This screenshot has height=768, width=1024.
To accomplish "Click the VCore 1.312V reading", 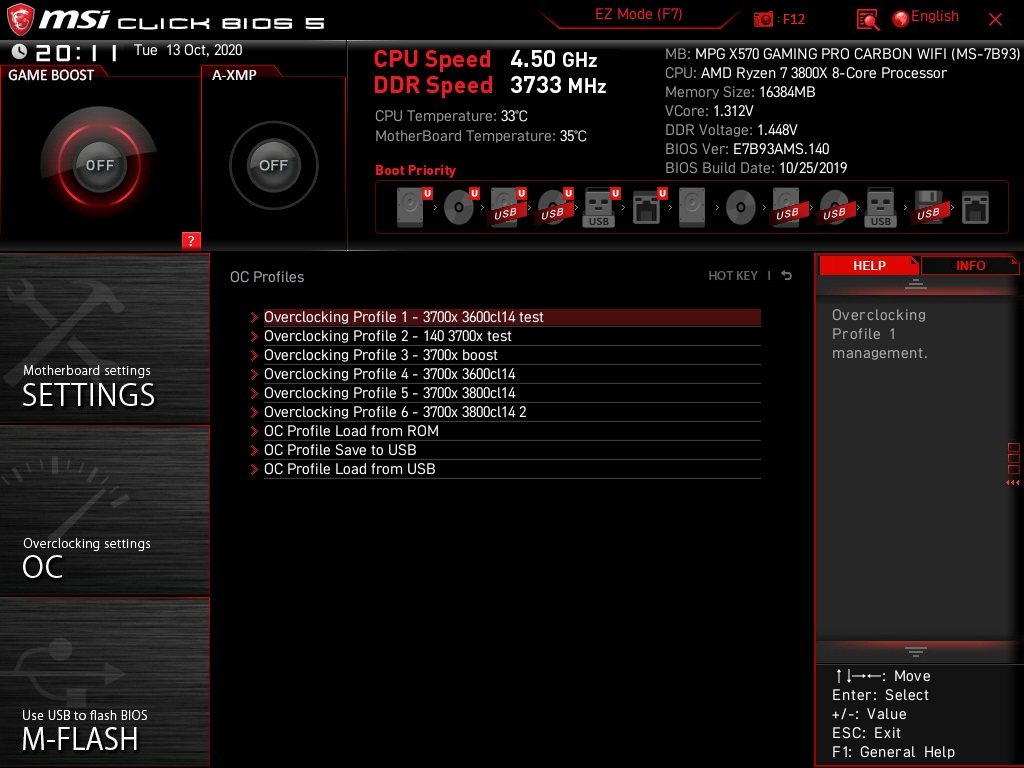I will point(709,111).
